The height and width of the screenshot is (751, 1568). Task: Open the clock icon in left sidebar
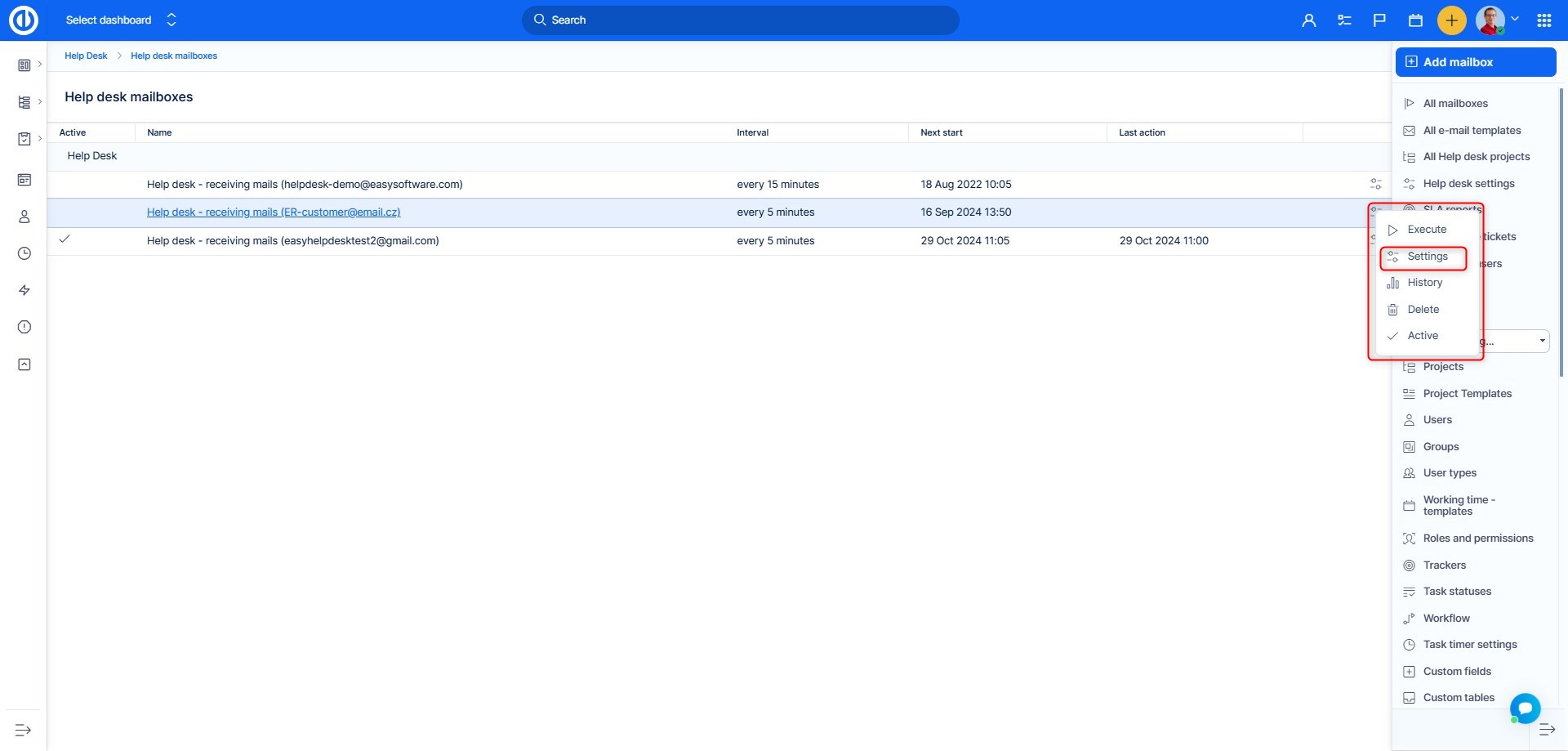point(24,253)
